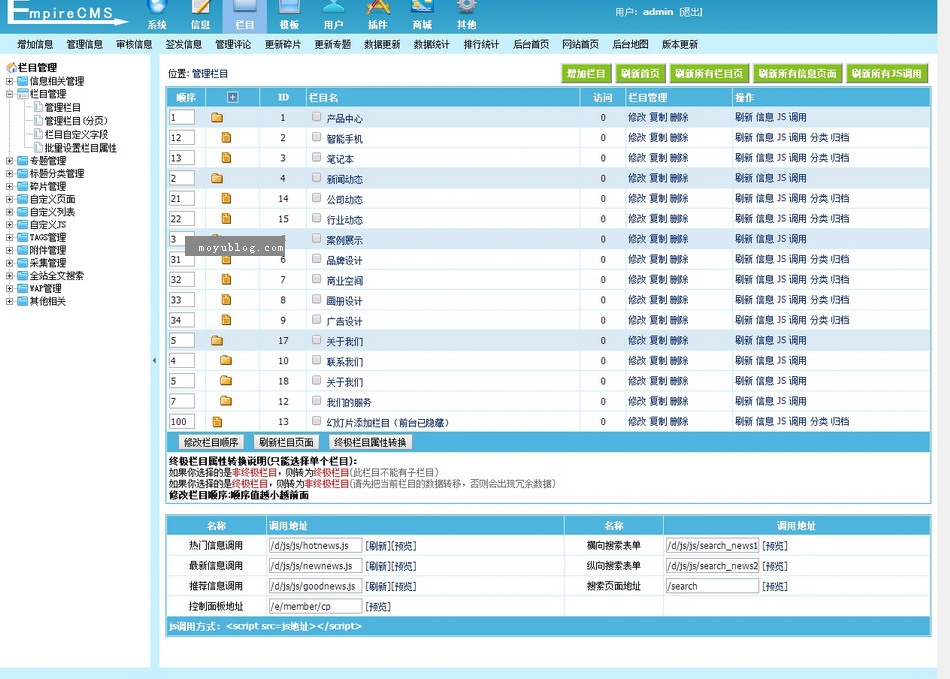Click the 用户 (User) top navigation icon

[x=333, y=12]
